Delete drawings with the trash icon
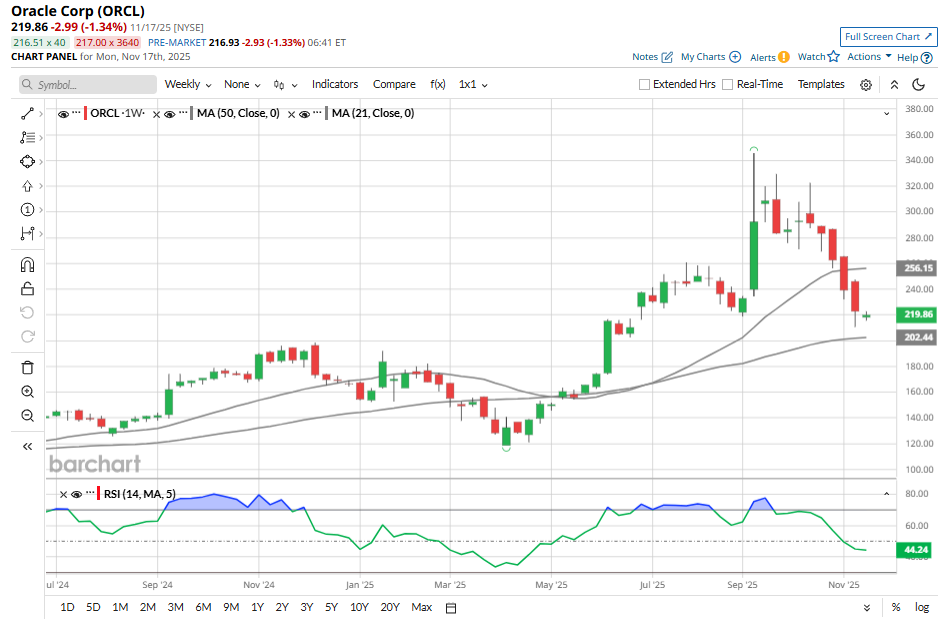This screenshot has height=620, width=947. coord(27,367)
